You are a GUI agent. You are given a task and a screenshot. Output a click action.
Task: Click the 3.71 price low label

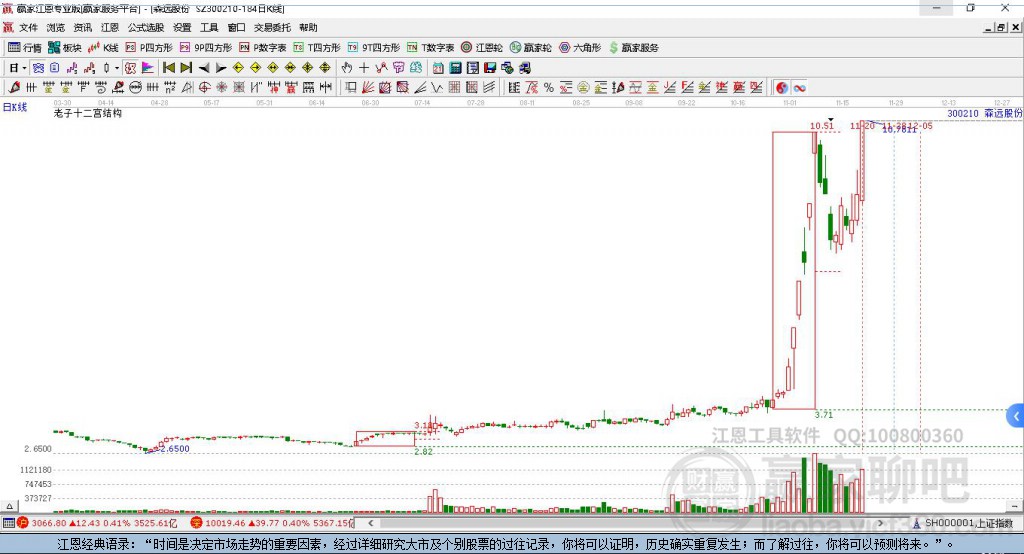(x=824, y=415)
